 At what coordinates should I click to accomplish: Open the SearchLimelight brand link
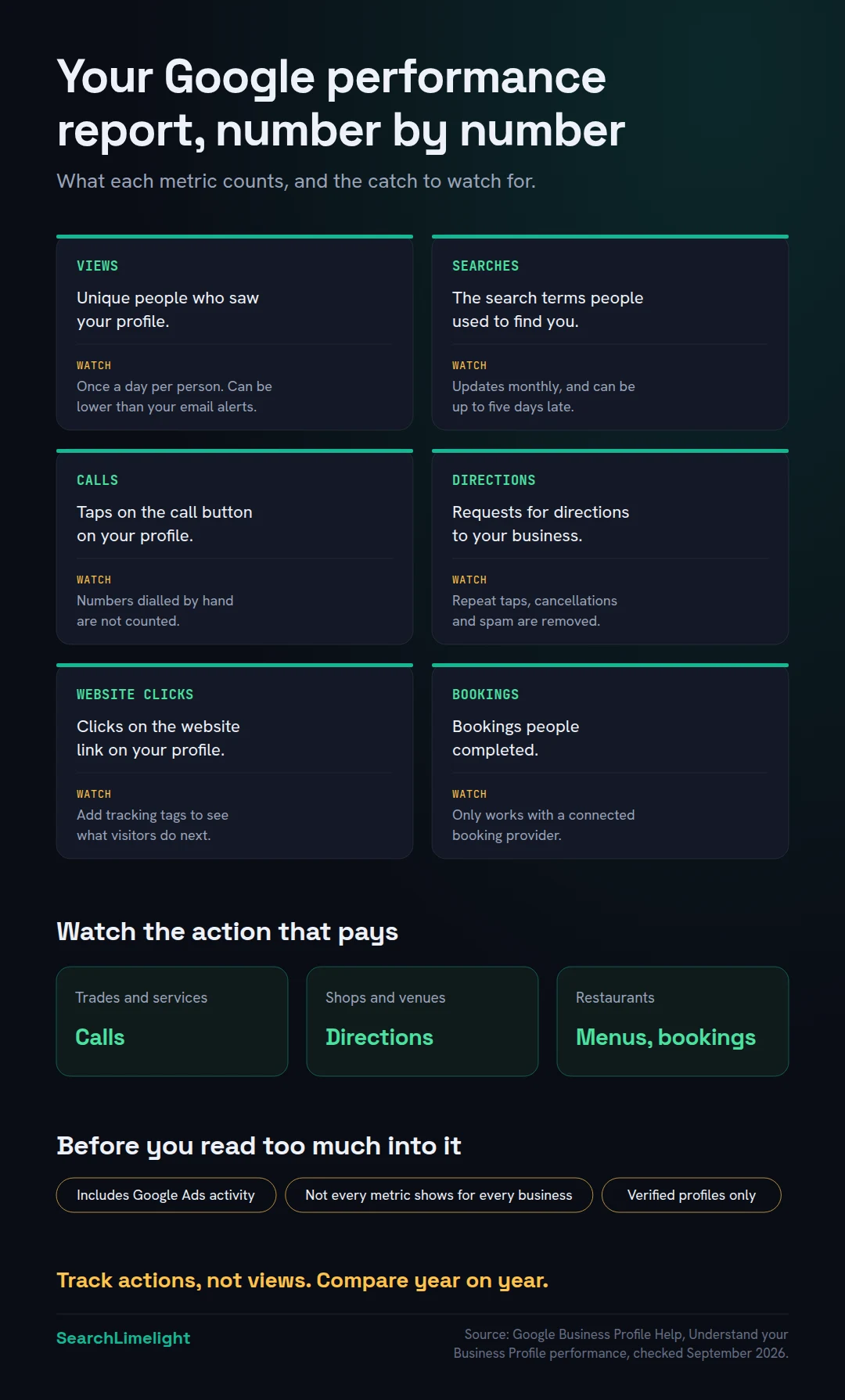click(124, 1338)
